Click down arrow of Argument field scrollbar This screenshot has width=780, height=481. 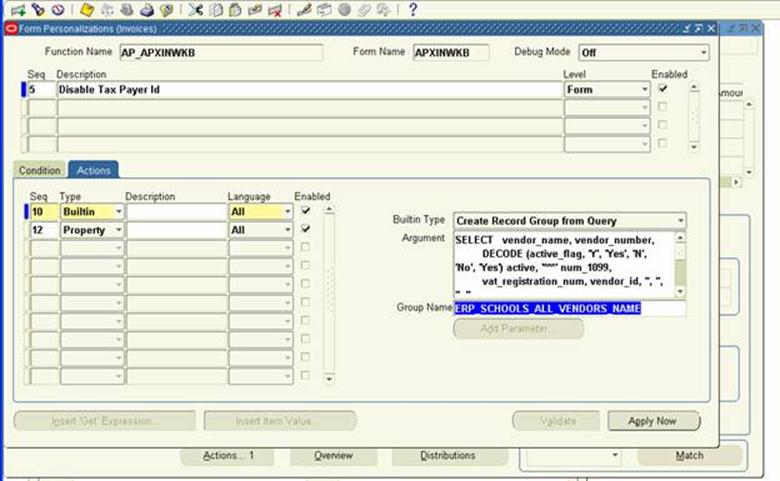681,292
